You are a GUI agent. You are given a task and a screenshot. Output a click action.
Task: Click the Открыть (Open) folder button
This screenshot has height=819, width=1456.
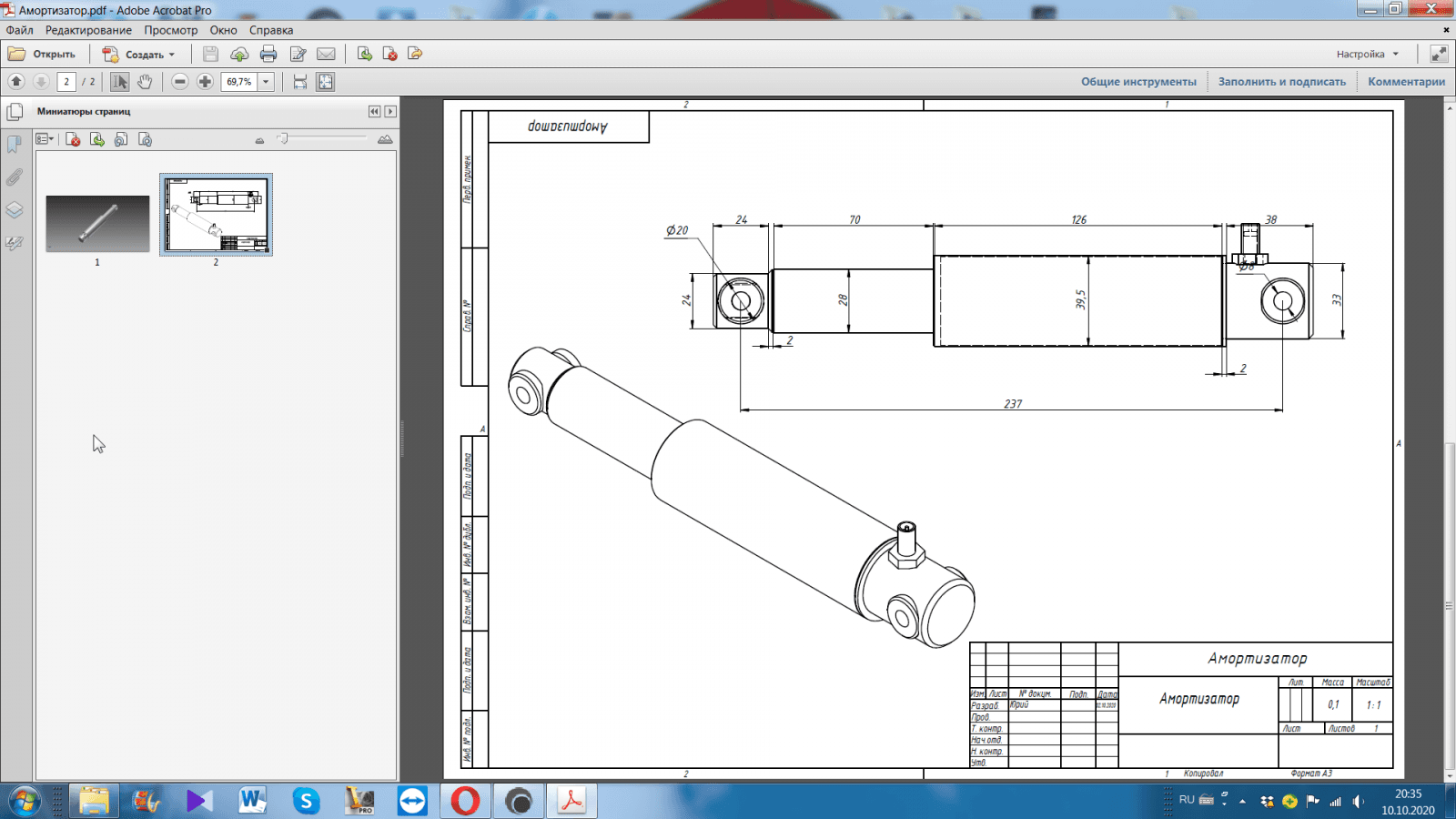pyautogui.click(x=42, y=55)
